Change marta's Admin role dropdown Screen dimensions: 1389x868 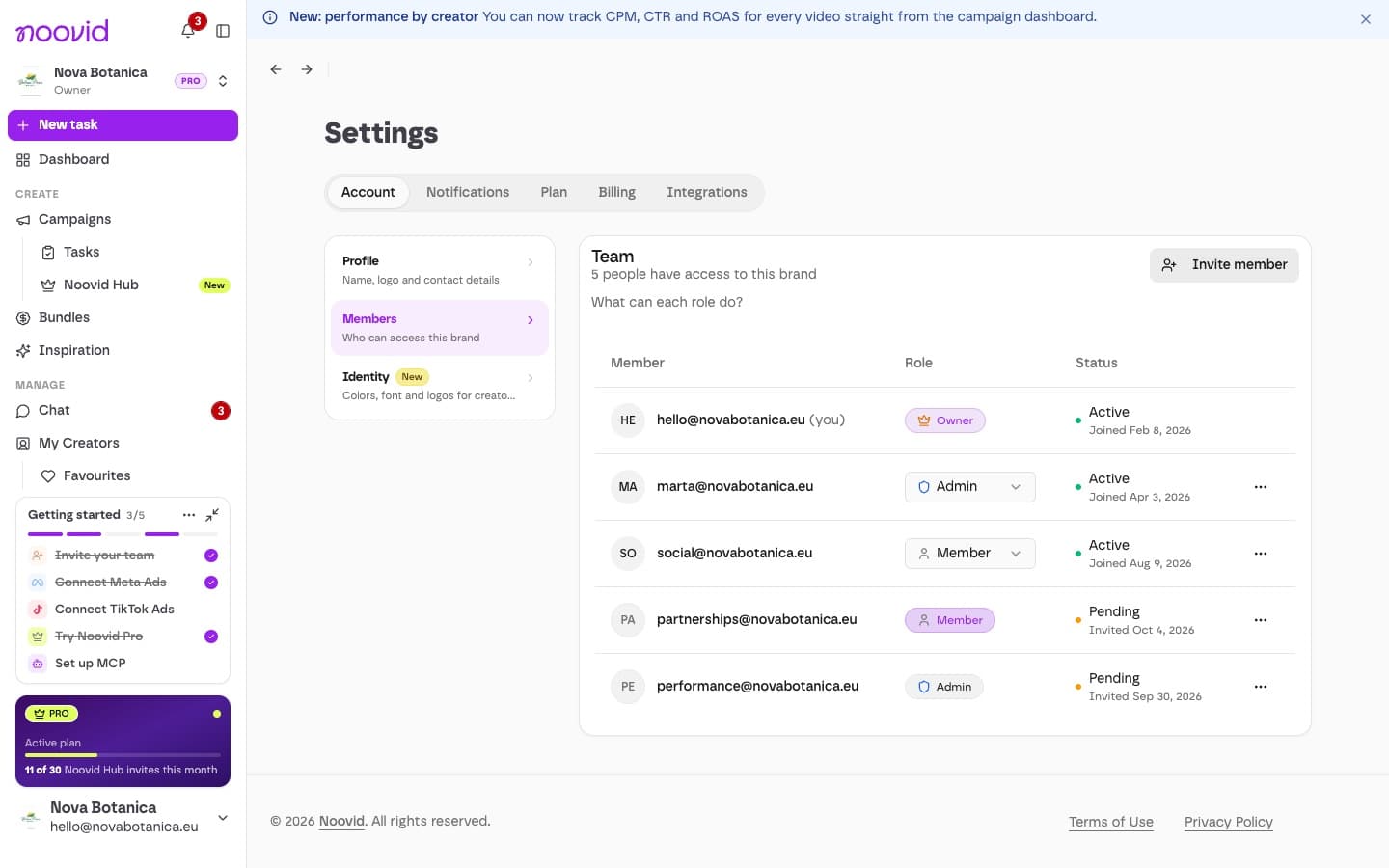(969, 487)
